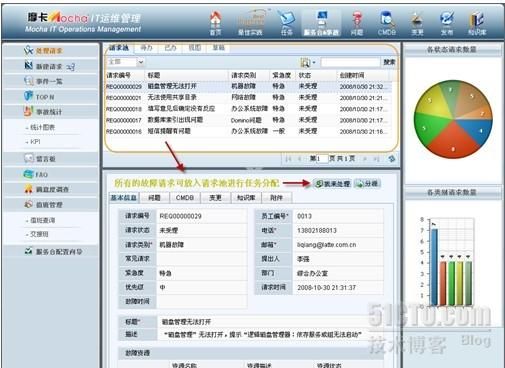
Task: Open the 最佳实践 navigation icon
Action: point(250,23)
